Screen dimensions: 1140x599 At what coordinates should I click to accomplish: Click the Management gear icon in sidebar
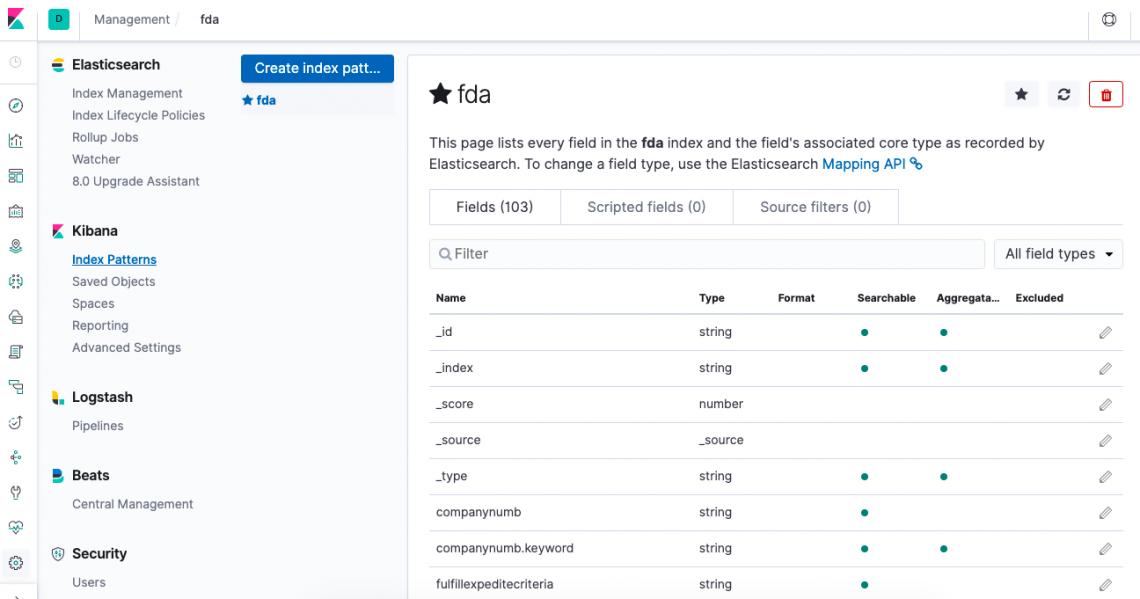coord(16,563)
